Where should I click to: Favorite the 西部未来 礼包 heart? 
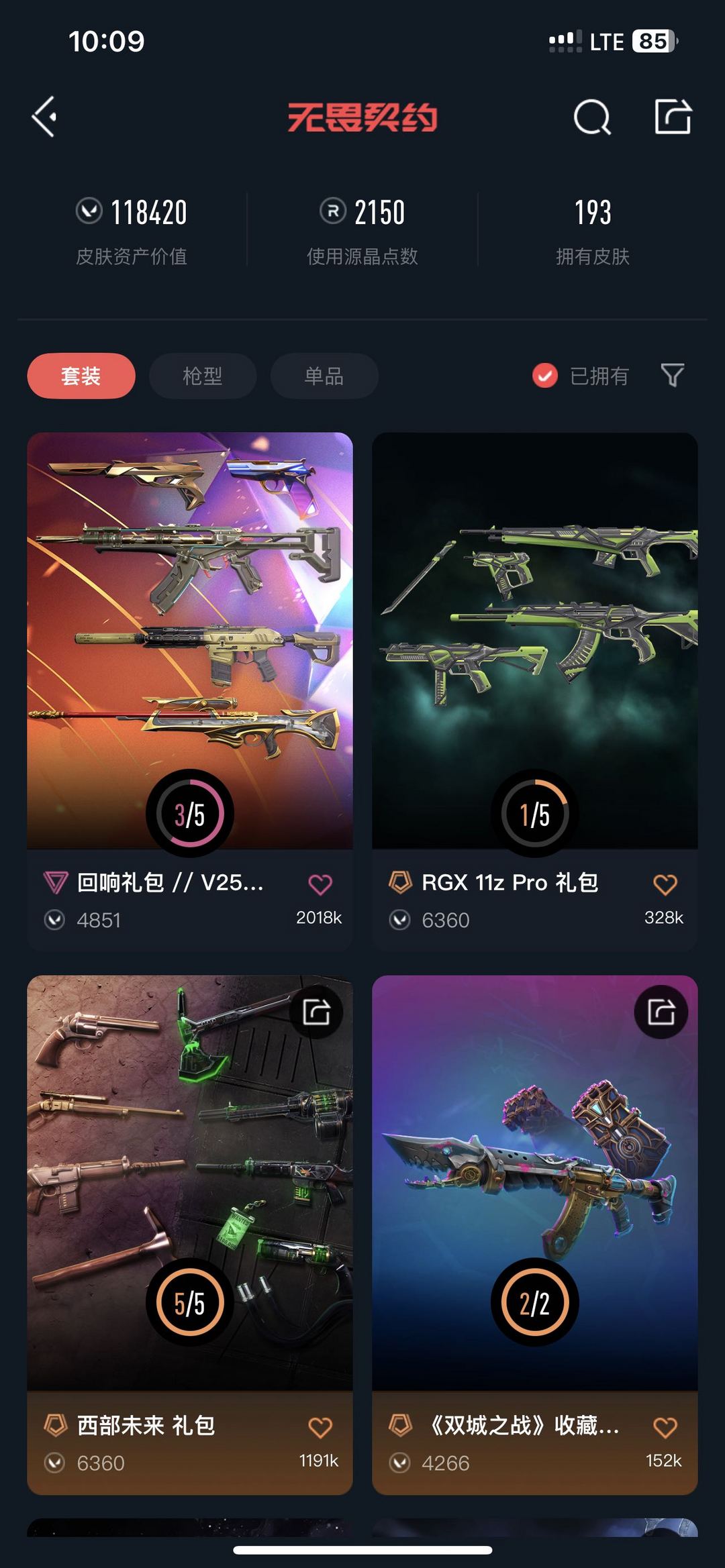[x=320, y=1427]
